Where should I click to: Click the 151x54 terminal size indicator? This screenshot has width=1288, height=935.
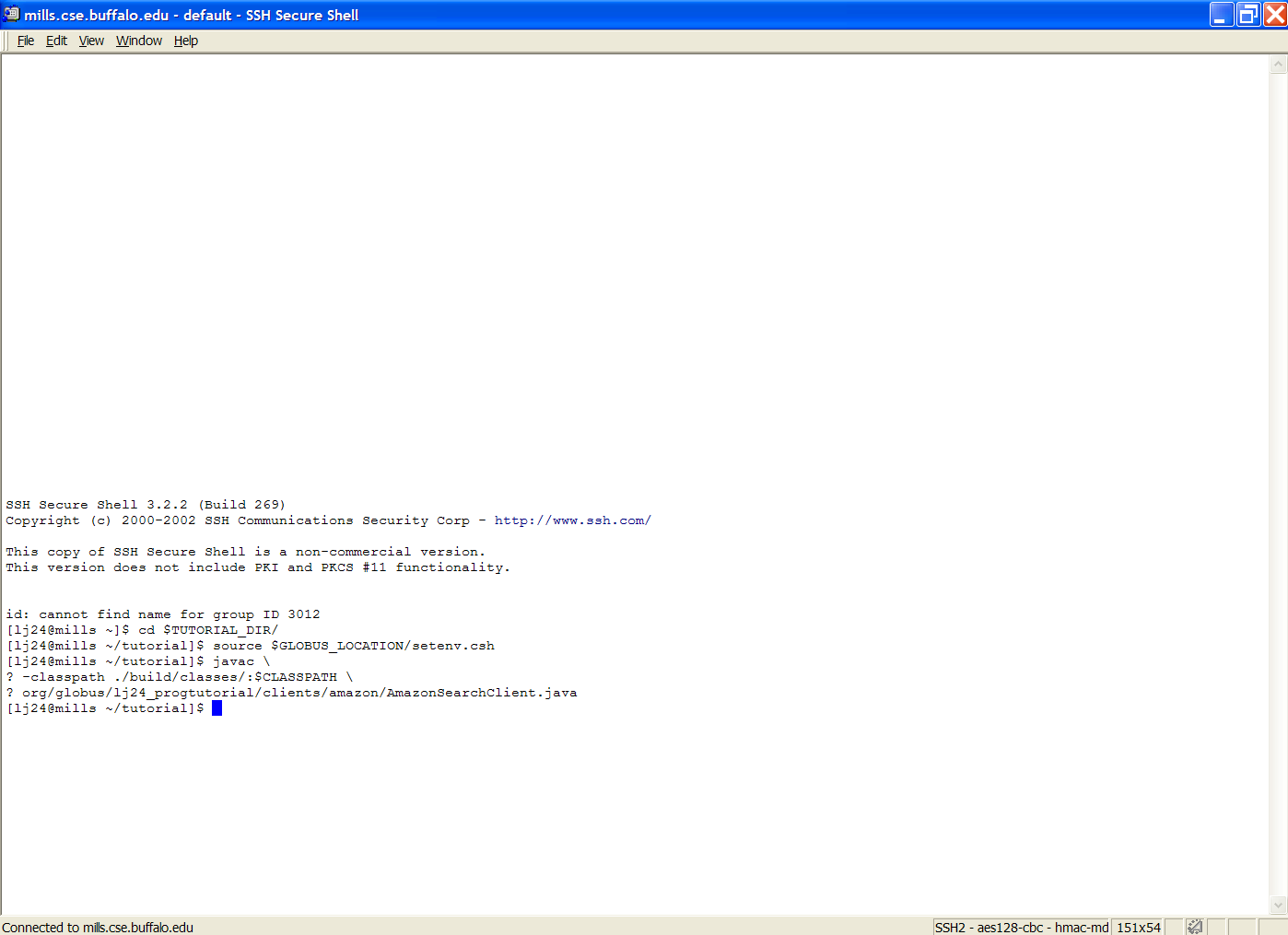click(x=1138, y=927)
